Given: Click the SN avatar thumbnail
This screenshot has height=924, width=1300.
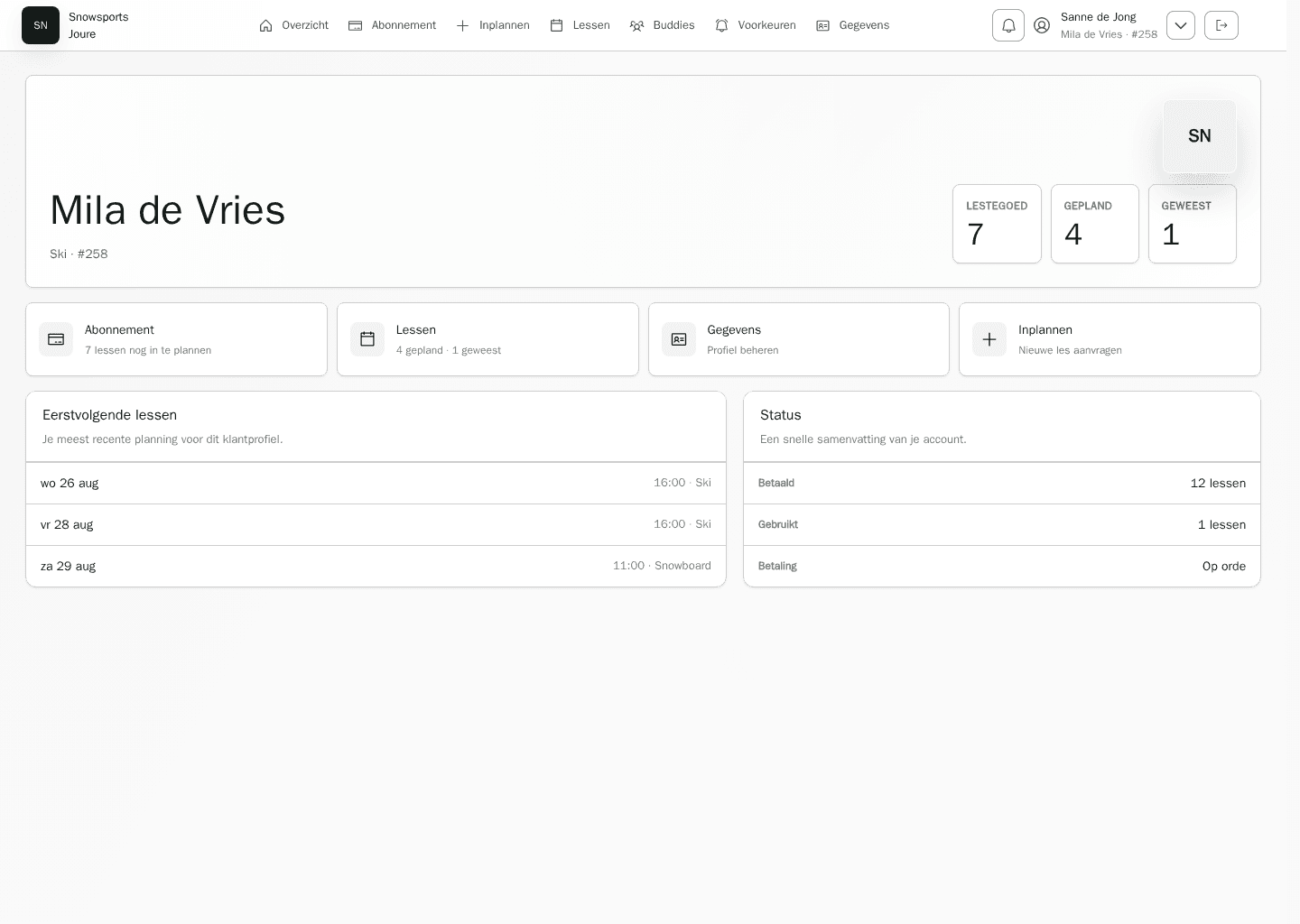Looking at the screenshot, I should tap(1200, 136).
